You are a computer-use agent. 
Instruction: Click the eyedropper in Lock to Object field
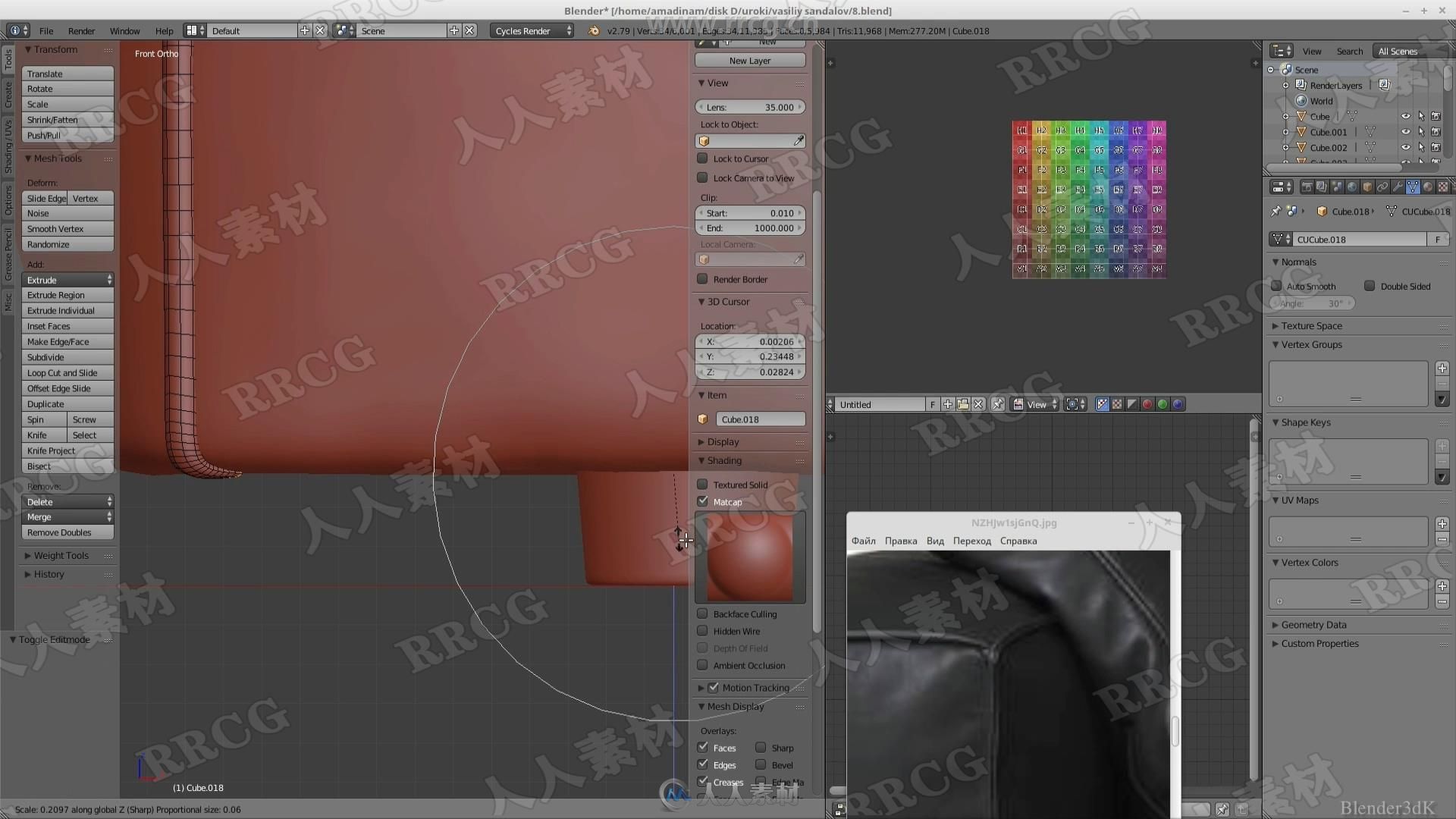(799, 141)
